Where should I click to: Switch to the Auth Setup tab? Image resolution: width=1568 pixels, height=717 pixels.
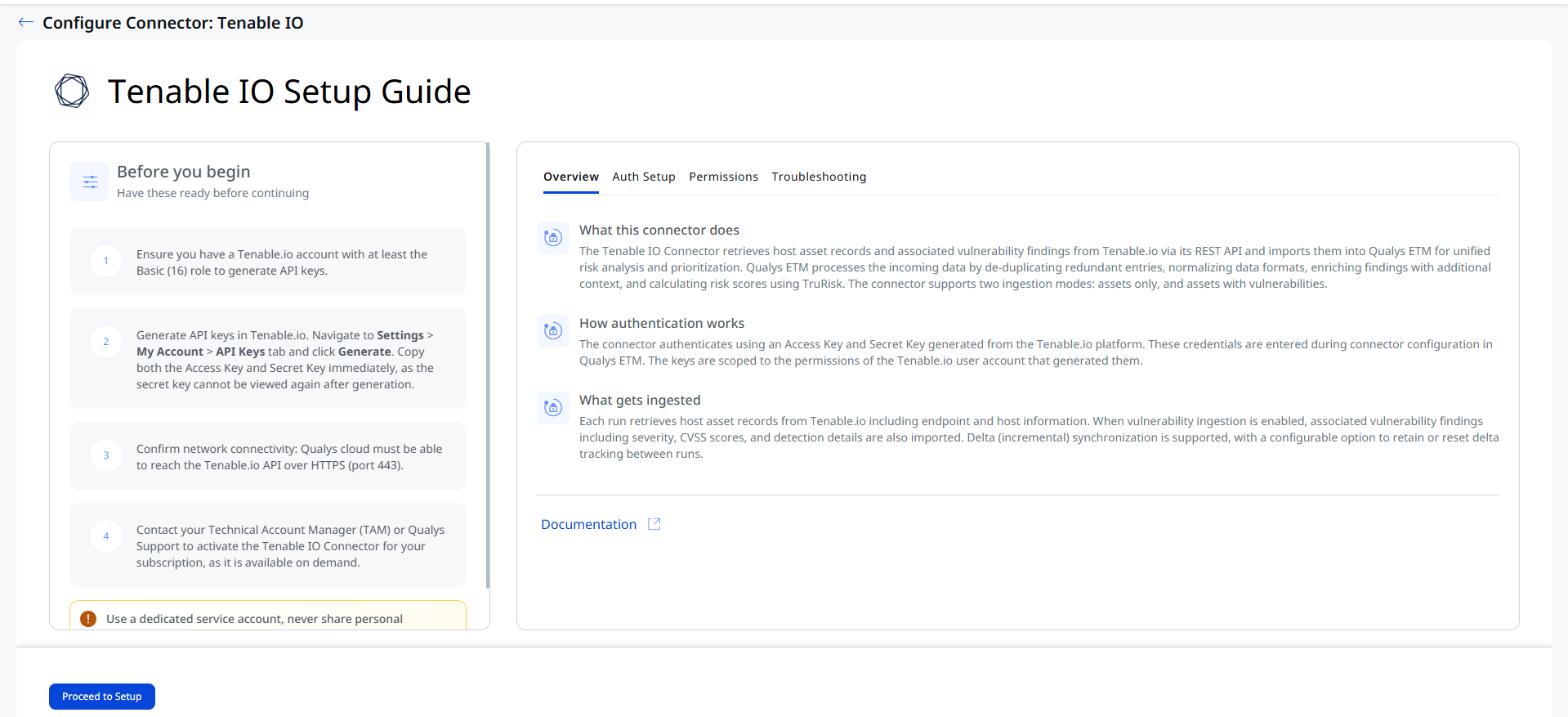pyautogui.click(x=644, y=177)
